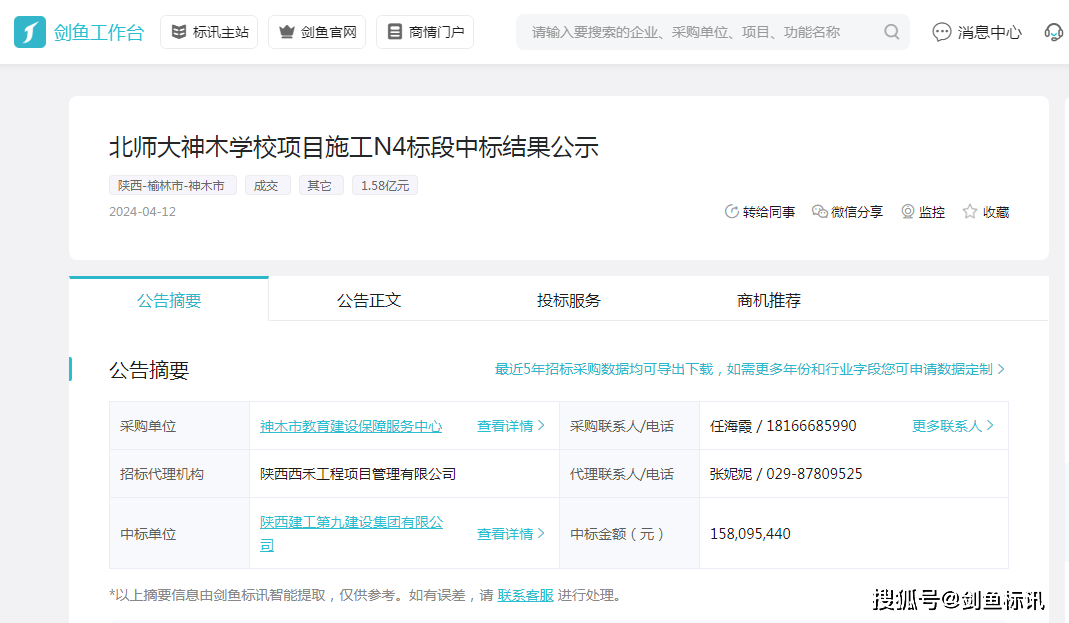Click the 收藏 star icon
This screenshot has height=623, width=1069.
[x=969, y=212]
